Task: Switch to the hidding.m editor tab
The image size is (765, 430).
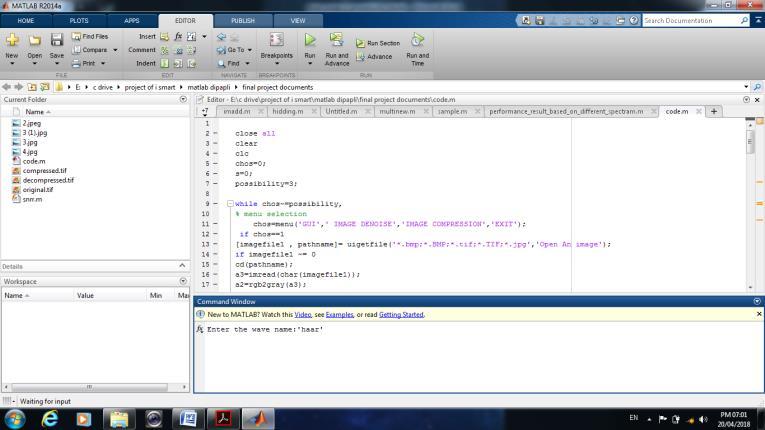Action: 288,111
